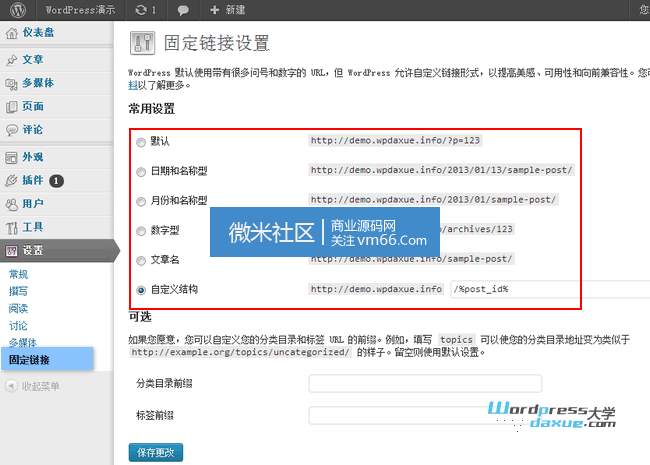Click the 工具 tools icon

[x=12, y=228]
